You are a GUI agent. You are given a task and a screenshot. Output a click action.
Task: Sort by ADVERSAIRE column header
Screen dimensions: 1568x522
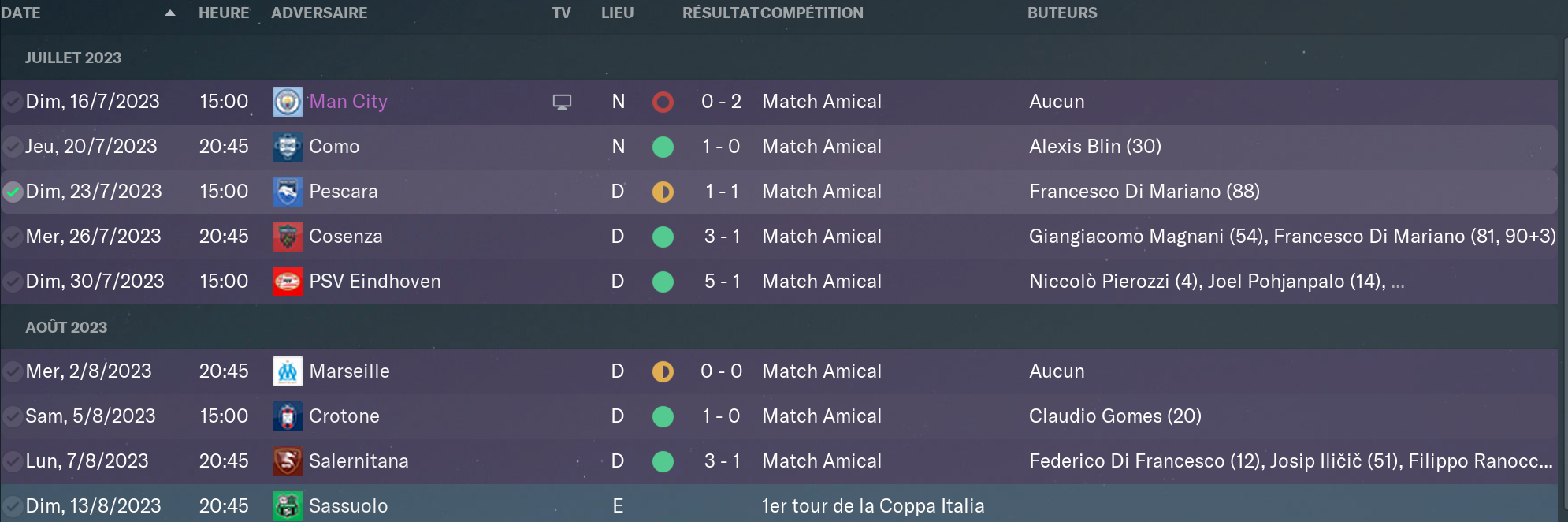click(x=319, y=13)
